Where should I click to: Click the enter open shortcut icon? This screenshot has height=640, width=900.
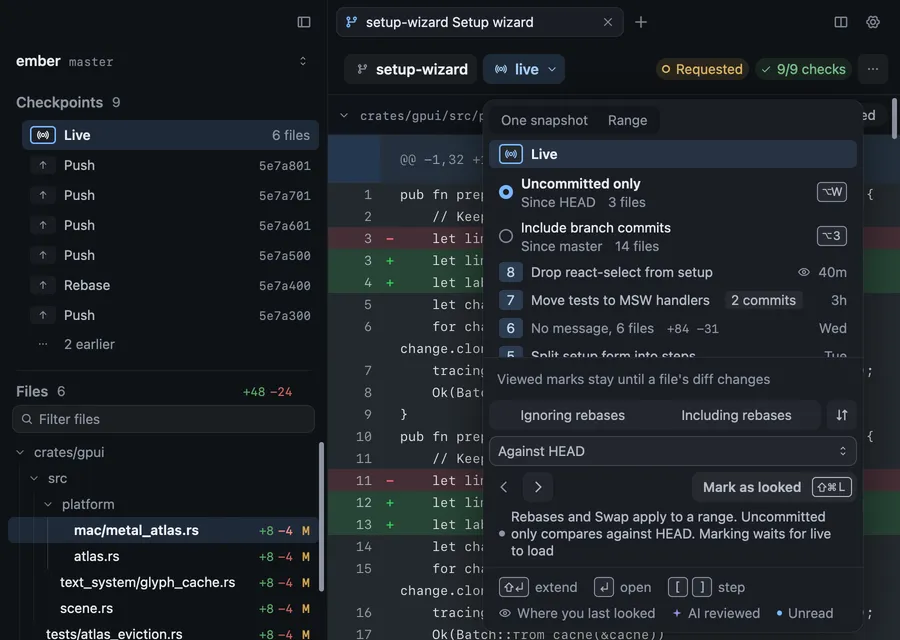(x=604, y=587)
